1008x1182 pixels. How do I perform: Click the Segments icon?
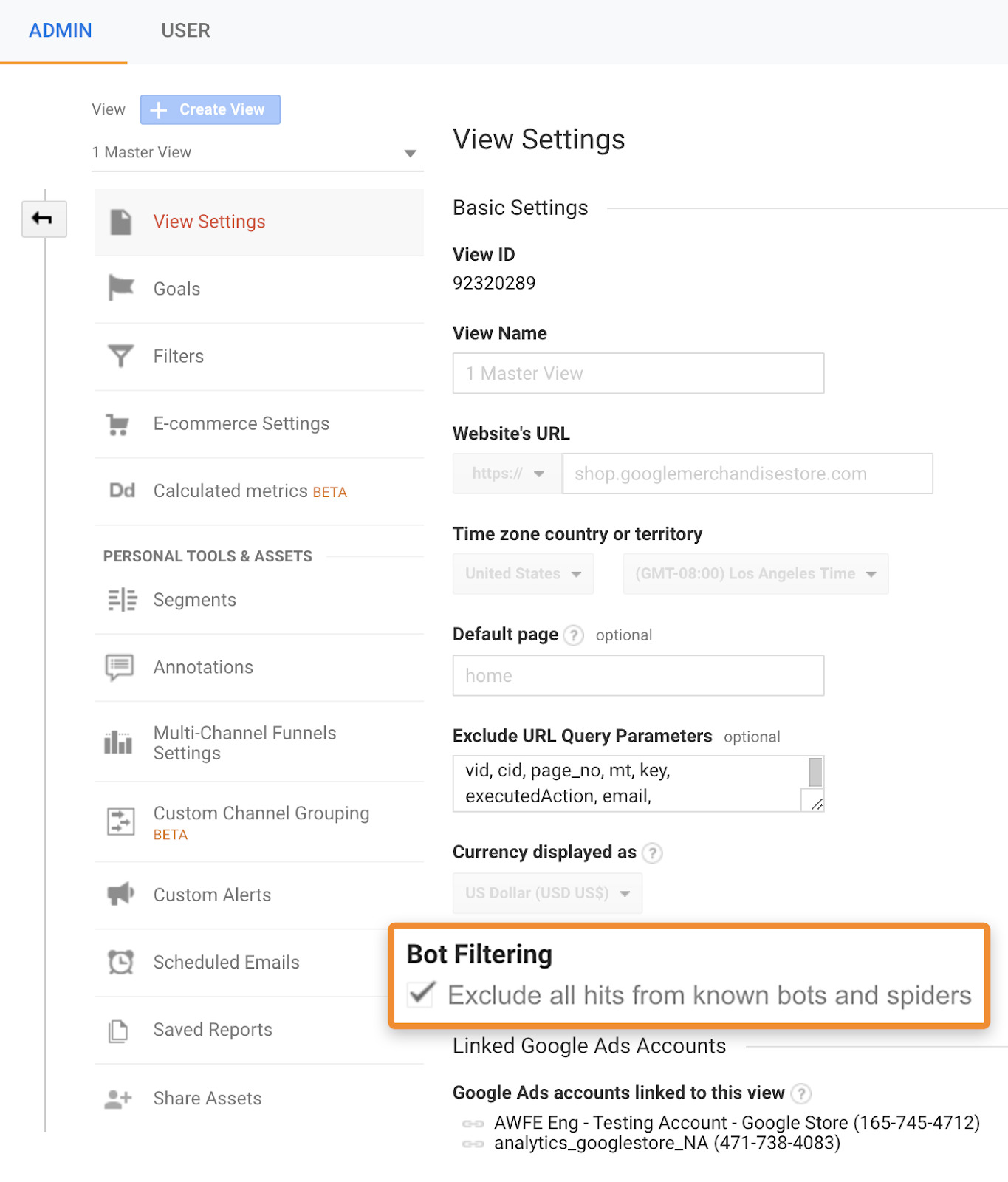click(x=122, y=600)
